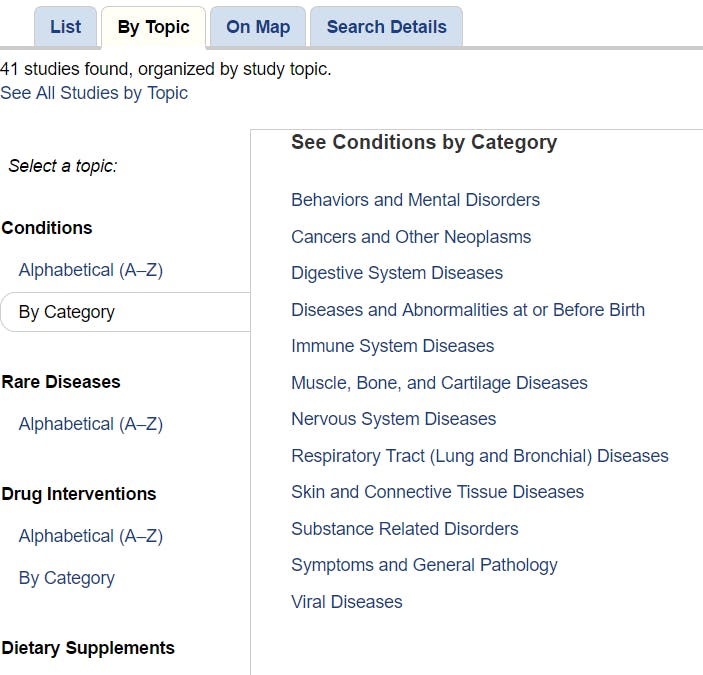
Task: Choose Alphabetical (A–Z) under Rare Diseases
Action: 90,424
